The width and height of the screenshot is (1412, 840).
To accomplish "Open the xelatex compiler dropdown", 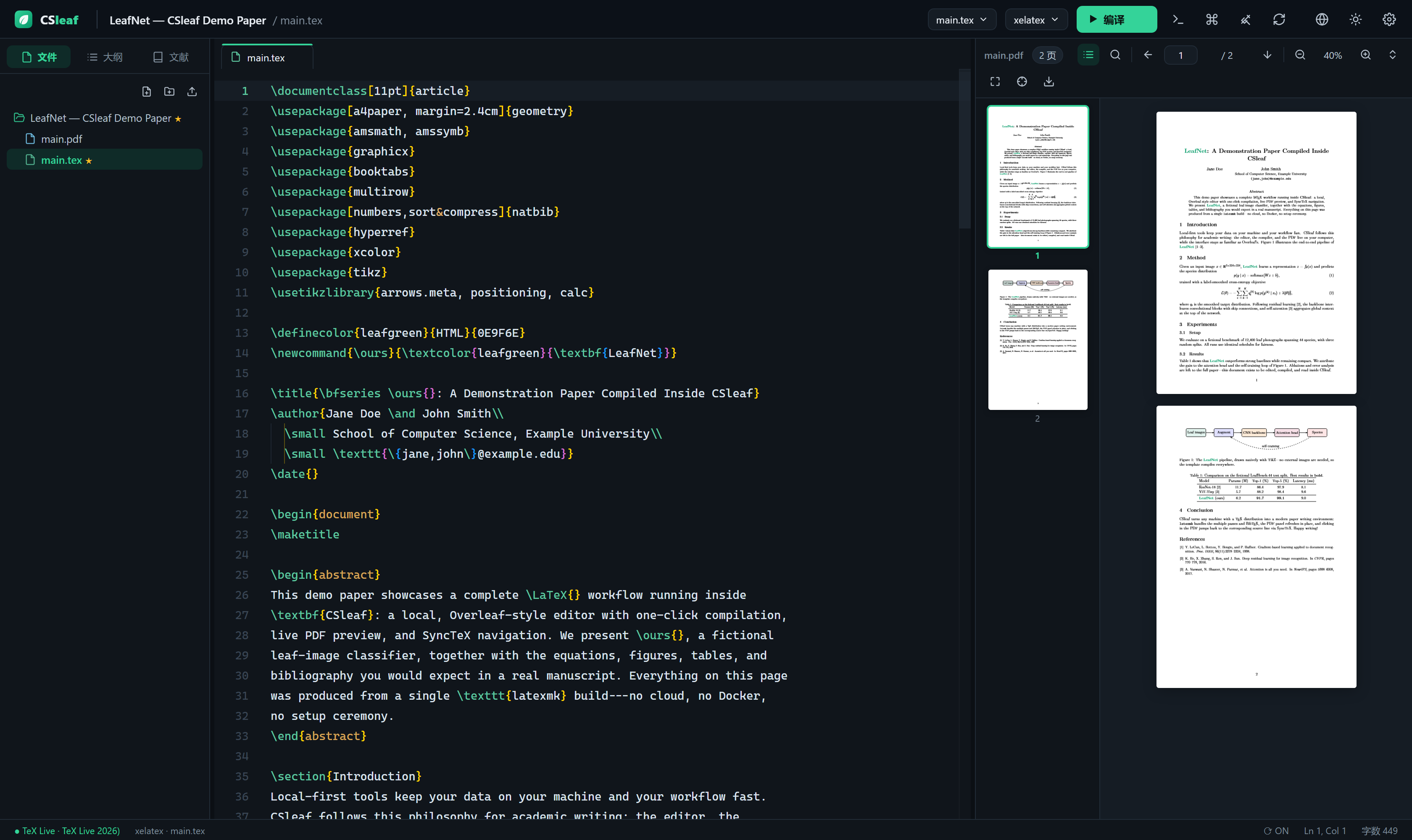I will [1036, 20].
